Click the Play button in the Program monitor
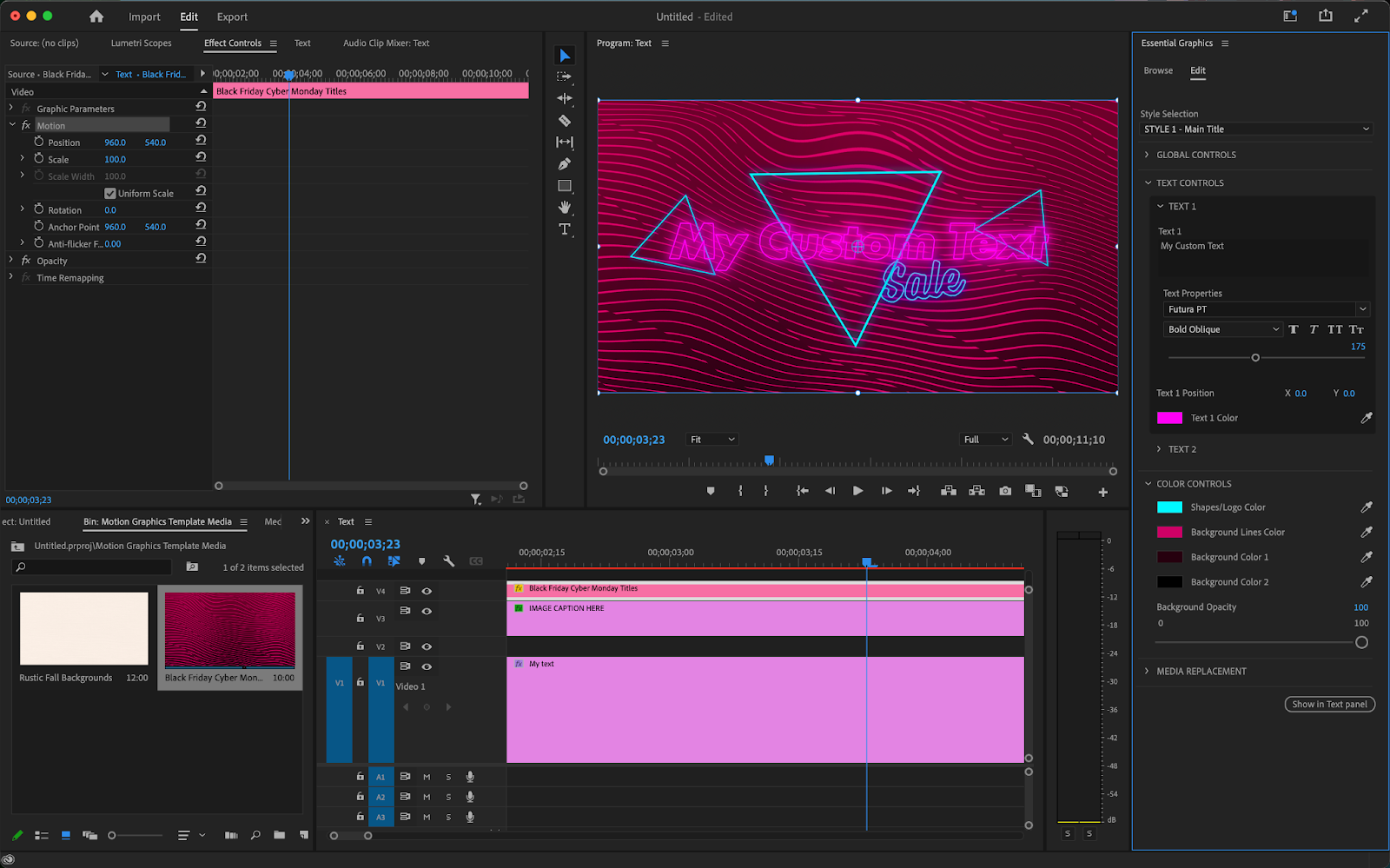Image resolution: width=1390 pixels, height=868 pixels. 857,491
